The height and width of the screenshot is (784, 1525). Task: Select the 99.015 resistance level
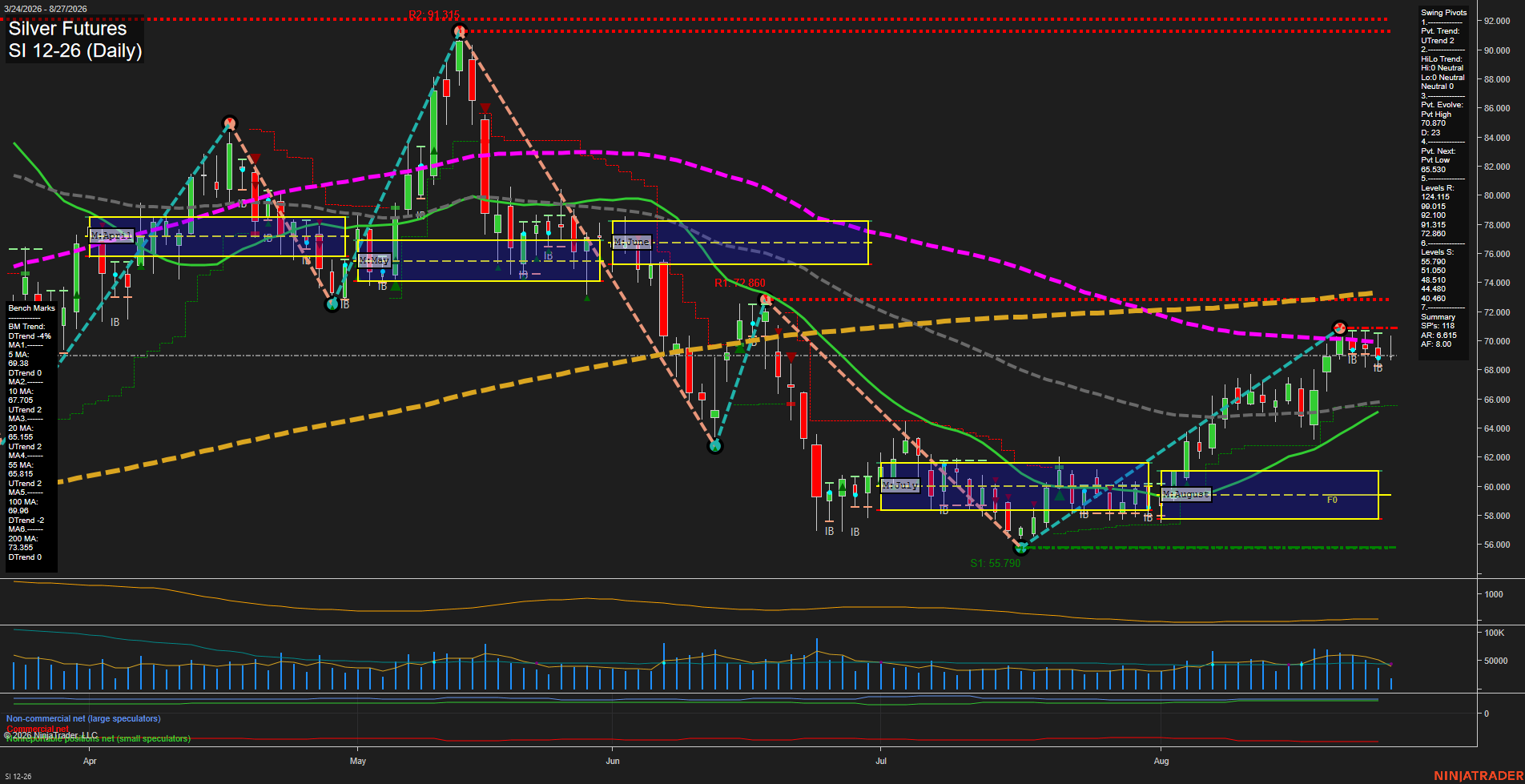(x=1434, y=207)
